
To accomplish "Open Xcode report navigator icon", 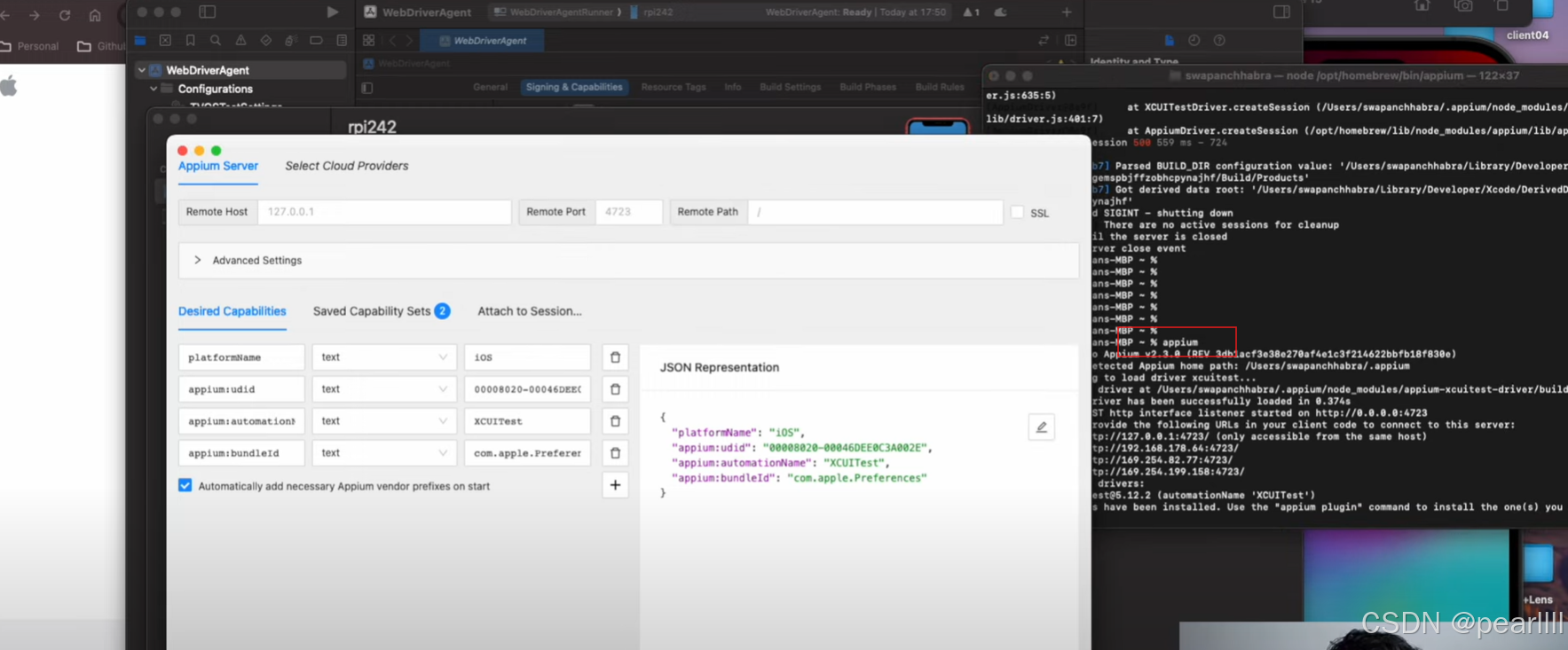I will click(x=342, y=41).
